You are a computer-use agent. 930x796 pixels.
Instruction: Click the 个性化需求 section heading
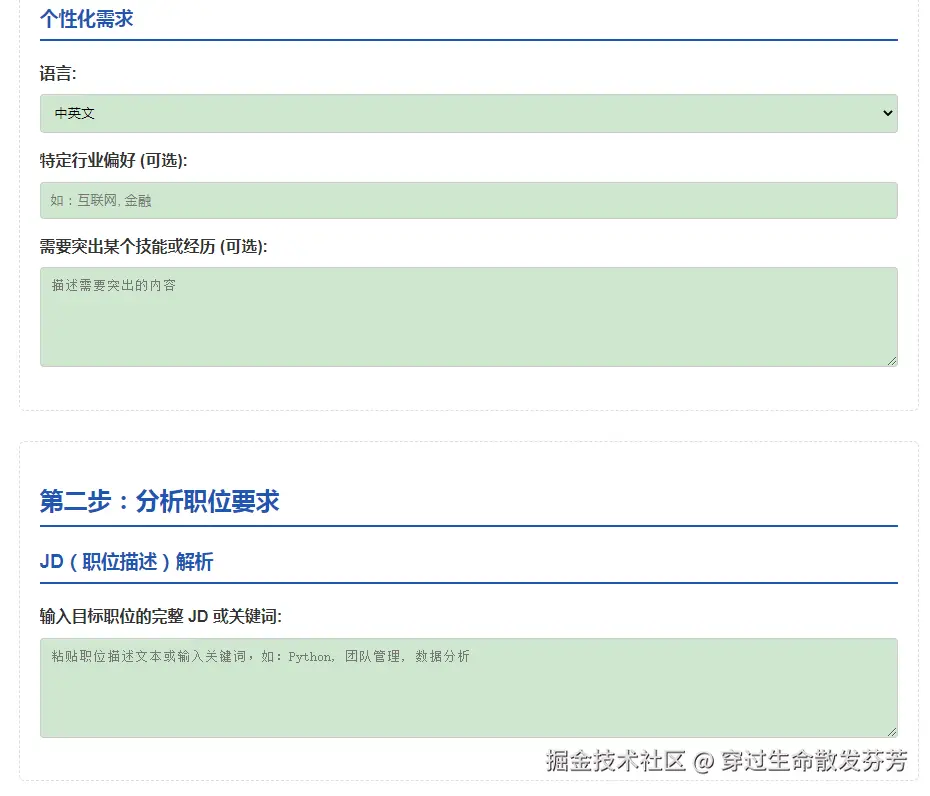(85, 19)
